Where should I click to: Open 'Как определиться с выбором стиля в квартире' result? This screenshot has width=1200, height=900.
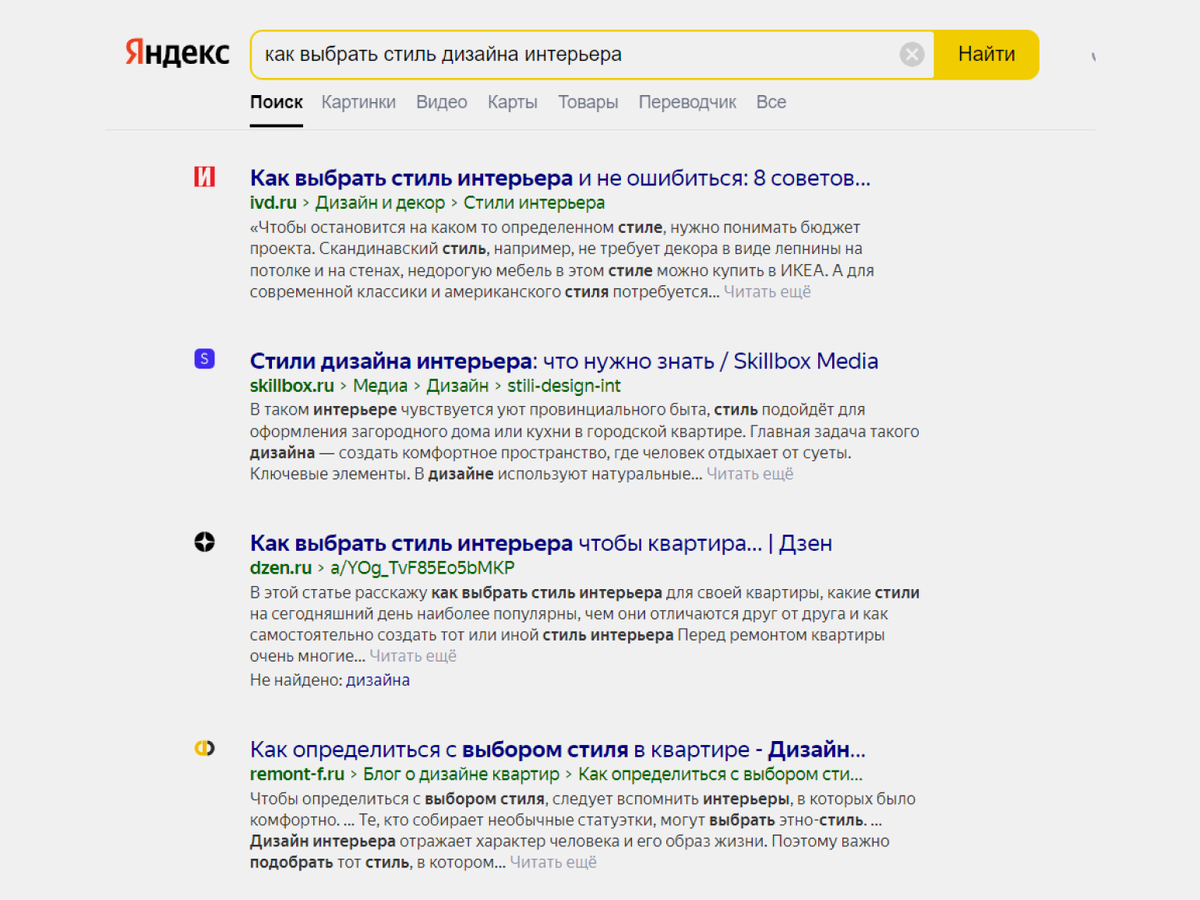point(558,749)
